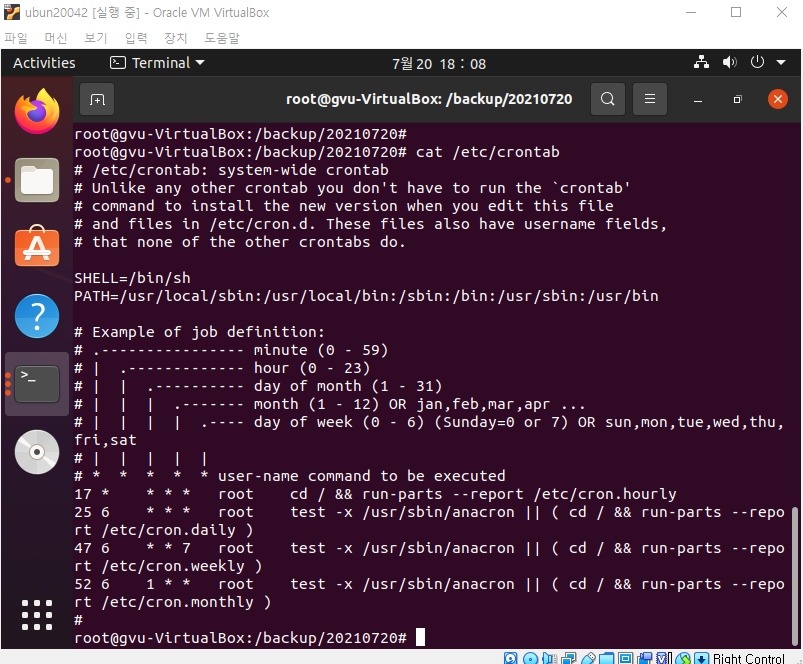Click the Terminal icon in the dock
Screen dimensions: 803x664
[x=37, y=383]
